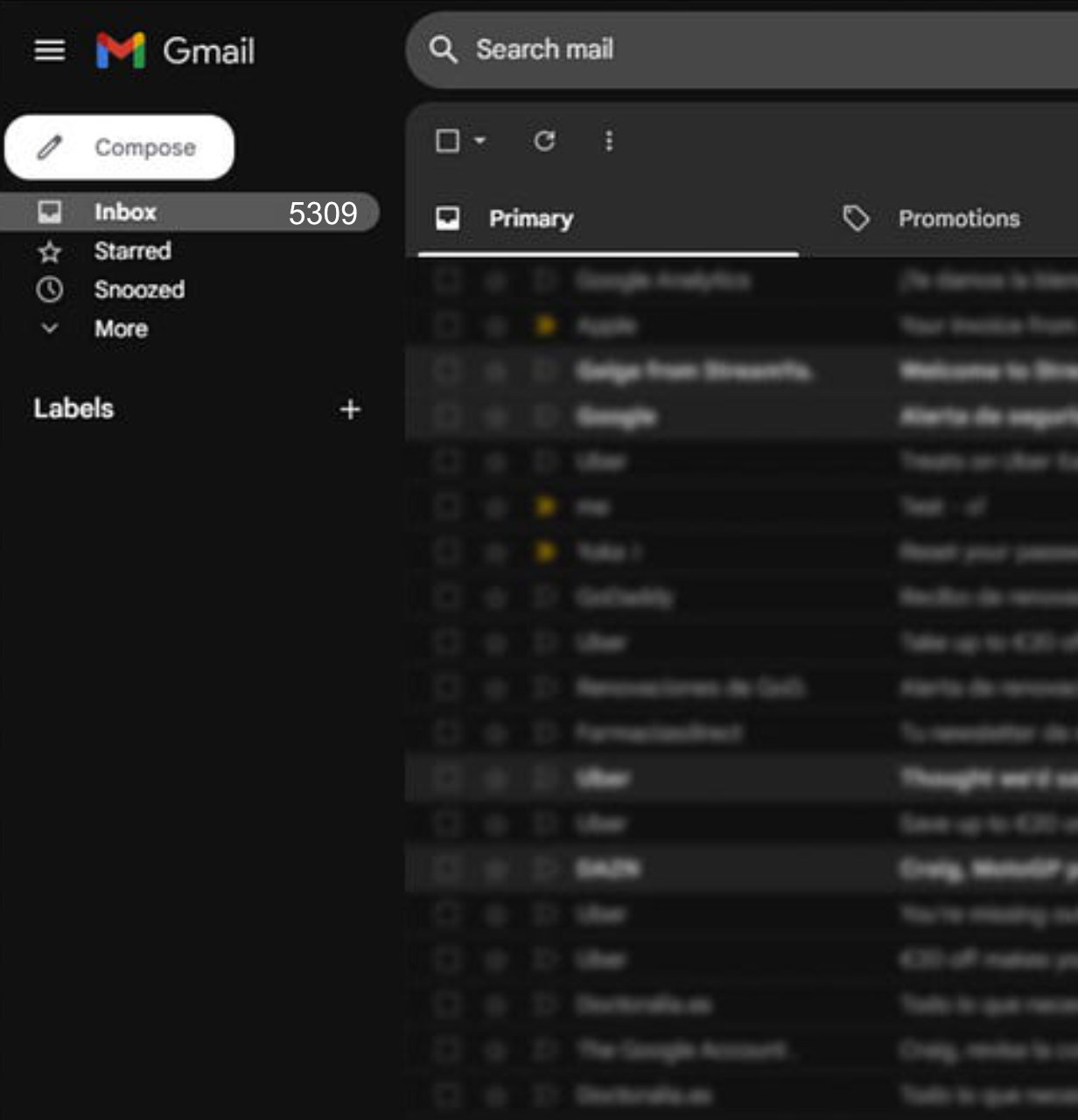Viewport: 1078px width, 1120px height.
Task: Select the GoDaddy email checkbox
Action: coord(447,597)
